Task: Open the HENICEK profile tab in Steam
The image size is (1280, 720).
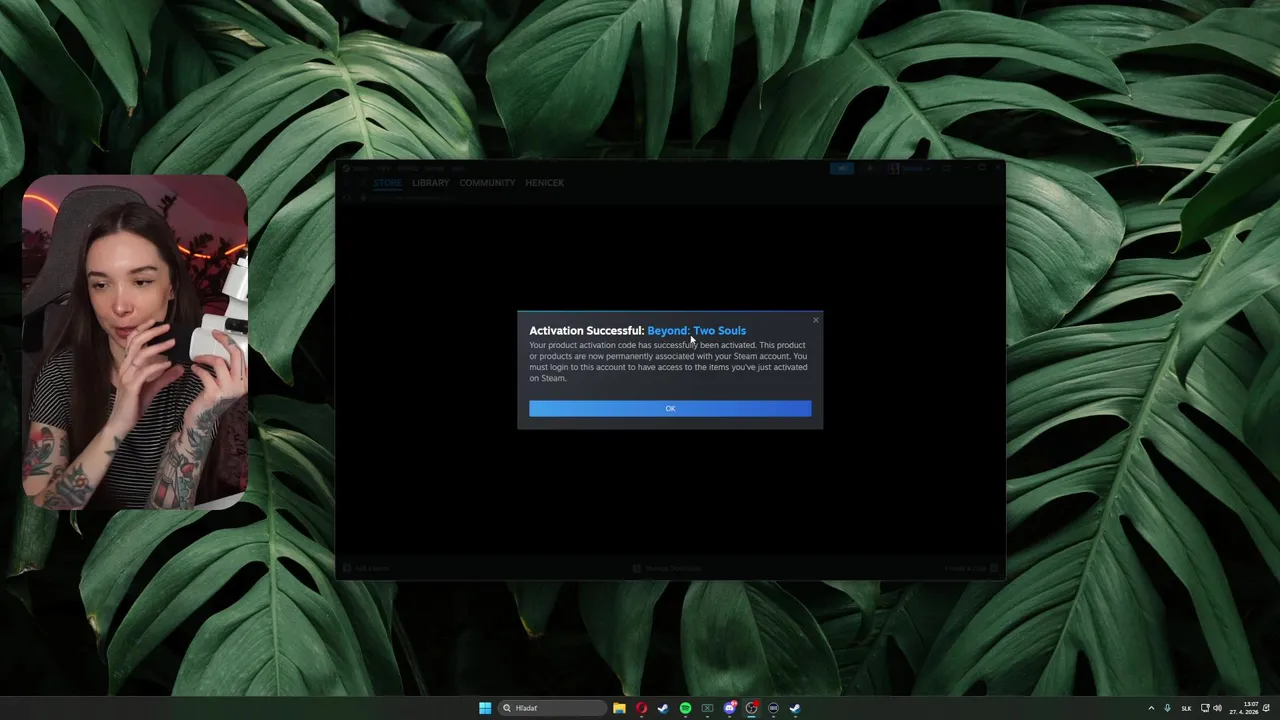Action: [x=545, y=183]
